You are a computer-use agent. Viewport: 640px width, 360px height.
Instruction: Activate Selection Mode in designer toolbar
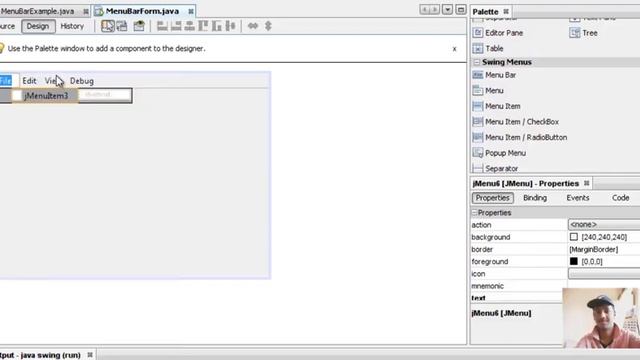(x=108, y=26)
